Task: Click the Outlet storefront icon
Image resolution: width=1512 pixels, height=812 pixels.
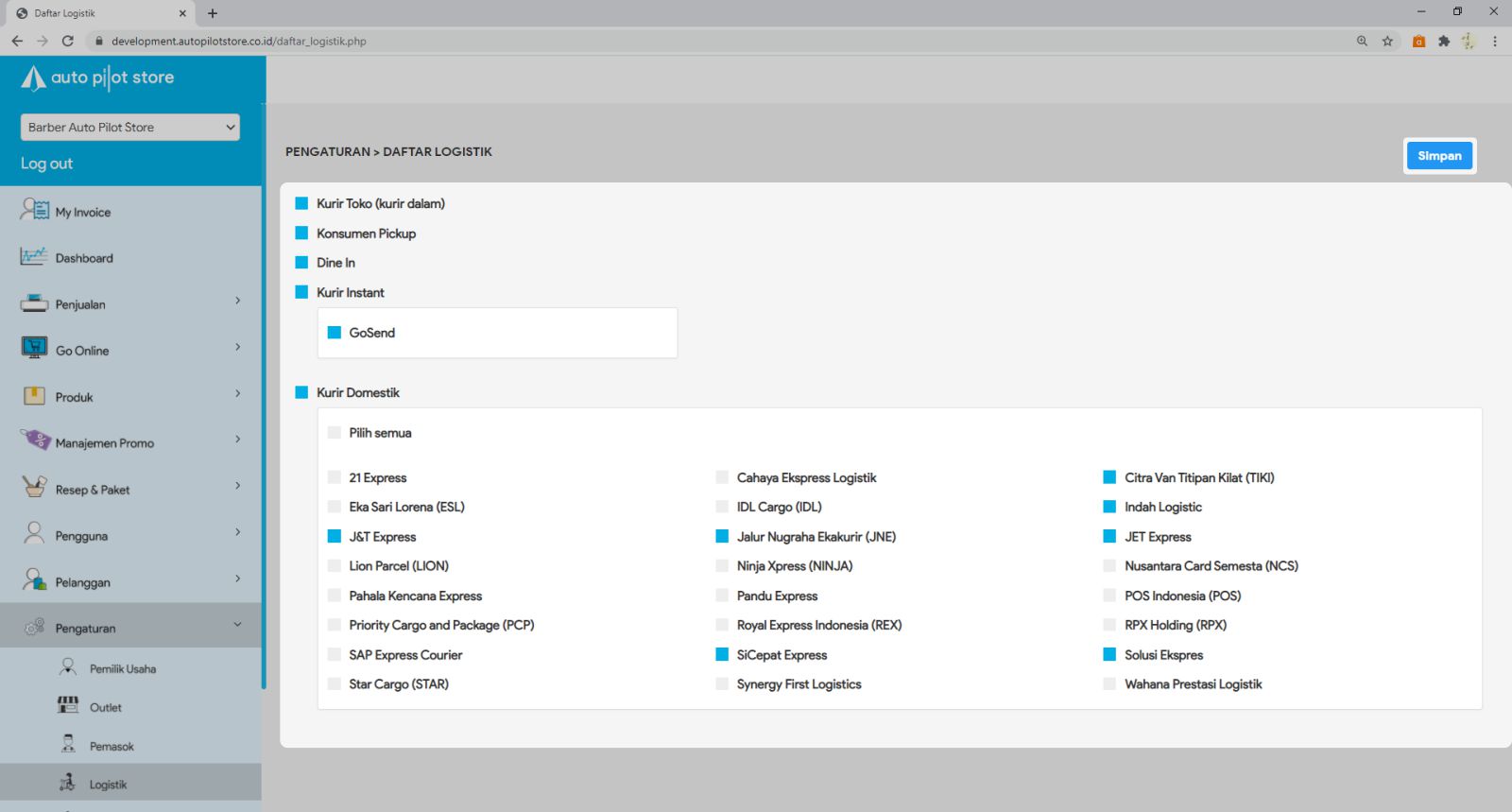Action: 68,705
